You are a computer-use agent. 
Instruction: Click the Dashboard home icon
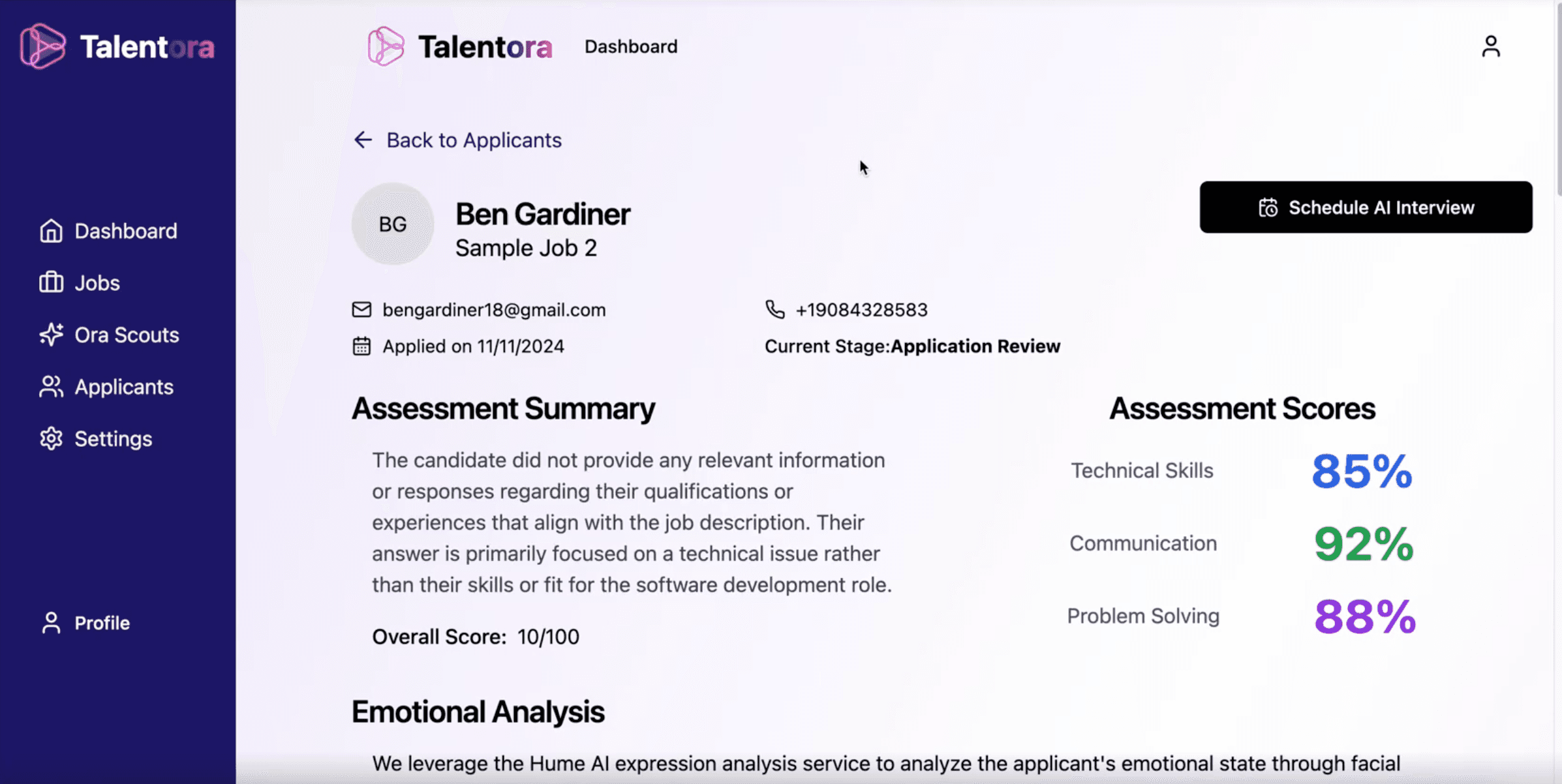pos(51,231)
